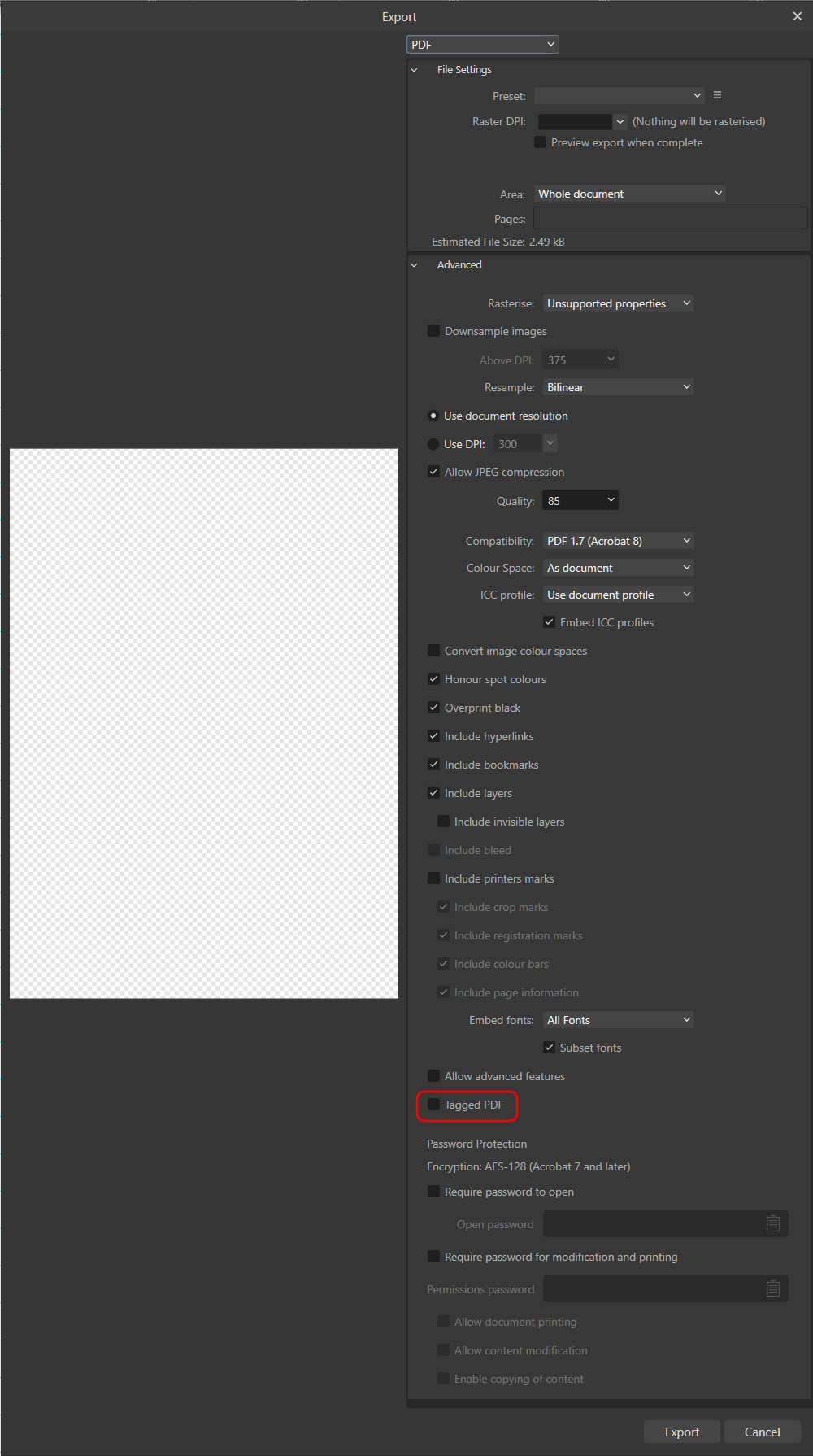The height and width of the screenshot is (1456, 813).
Task: Click the (Nothing will be rasterised) note
Action: coord(699,121)
